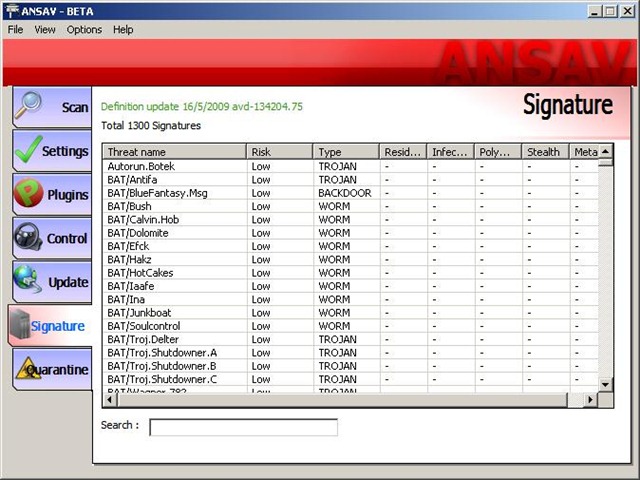The width and height of the screenshot is (640, 480).
Task: Click the Scan magnifying glass icon
Action: (32, 106)
